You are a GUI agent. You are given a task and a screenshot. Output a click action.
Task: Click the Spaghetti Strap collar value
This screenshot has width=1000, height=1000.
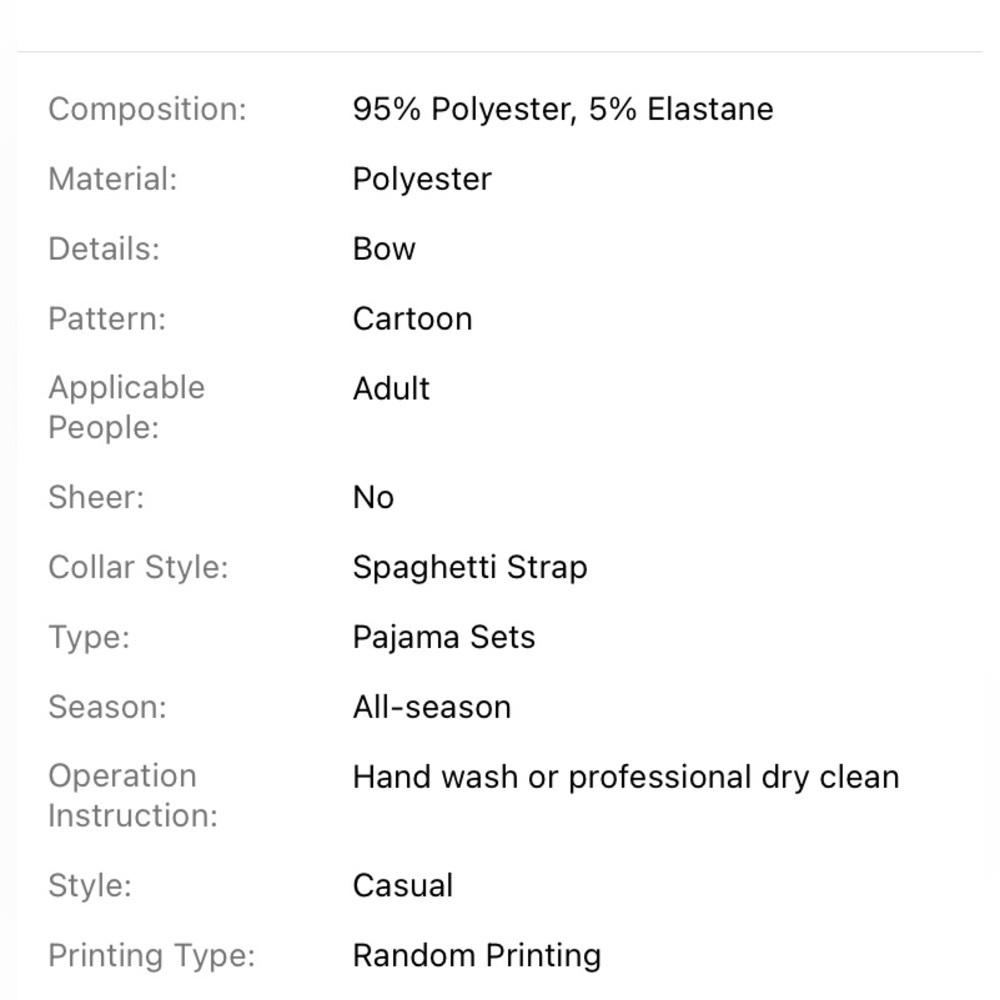click(x=470, y=568)
